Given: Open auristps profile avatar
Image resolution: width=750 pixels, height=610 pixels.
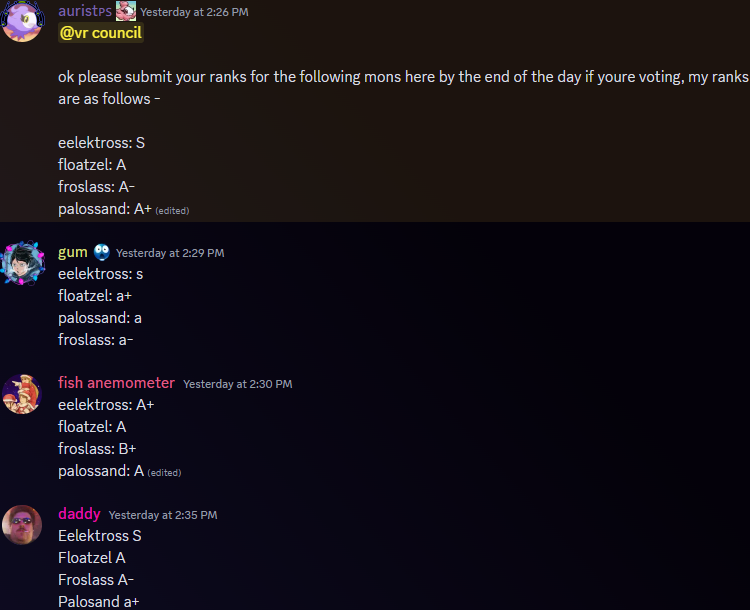Looking at the screenshot, I should [x=22, y=21].
